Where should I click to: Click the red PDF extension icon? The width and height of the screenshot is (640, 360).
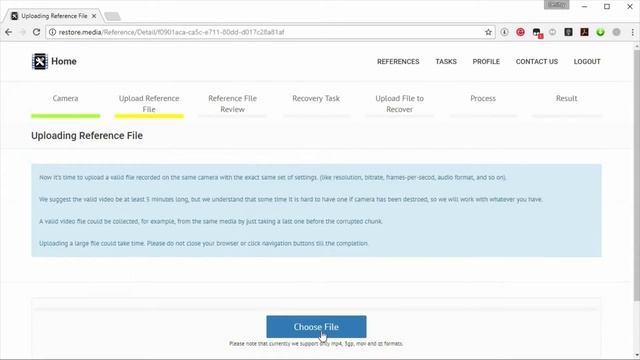pyautogui.click(x=584, y=32)
